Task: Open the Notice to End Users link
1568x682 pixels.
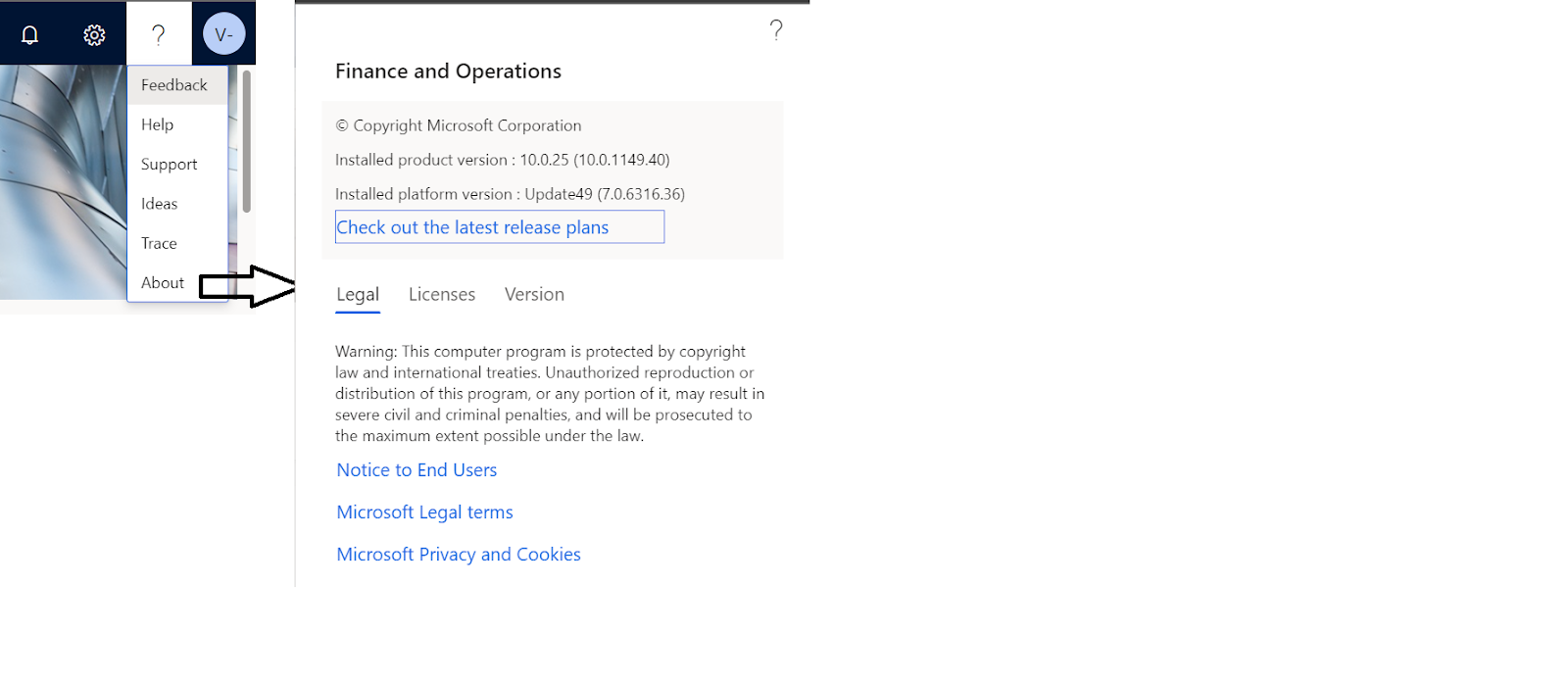Action: pos(416,470)
